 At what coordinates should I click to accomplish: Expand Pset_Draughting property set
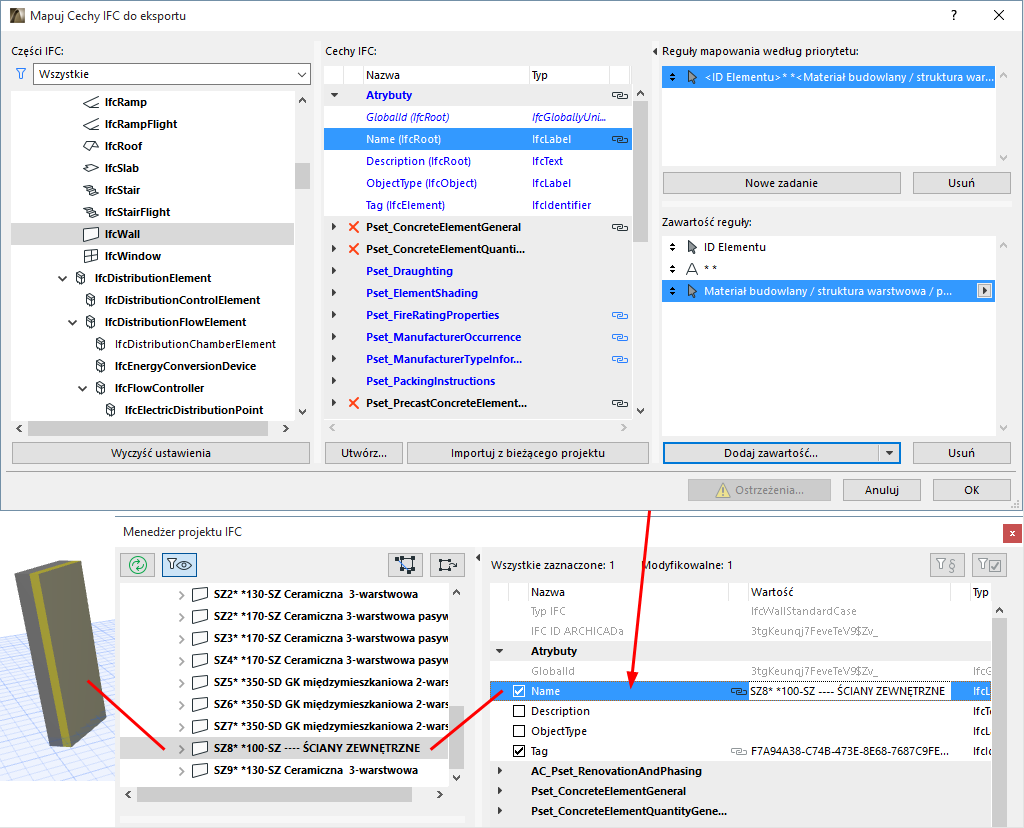(334, 271)
